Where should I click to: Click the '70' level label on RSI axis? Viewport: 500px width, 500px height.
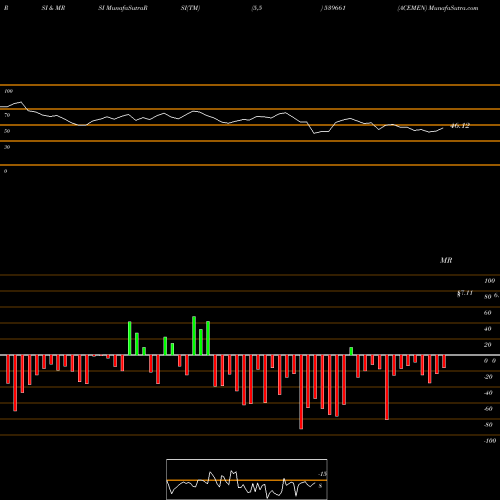point(7,115)
